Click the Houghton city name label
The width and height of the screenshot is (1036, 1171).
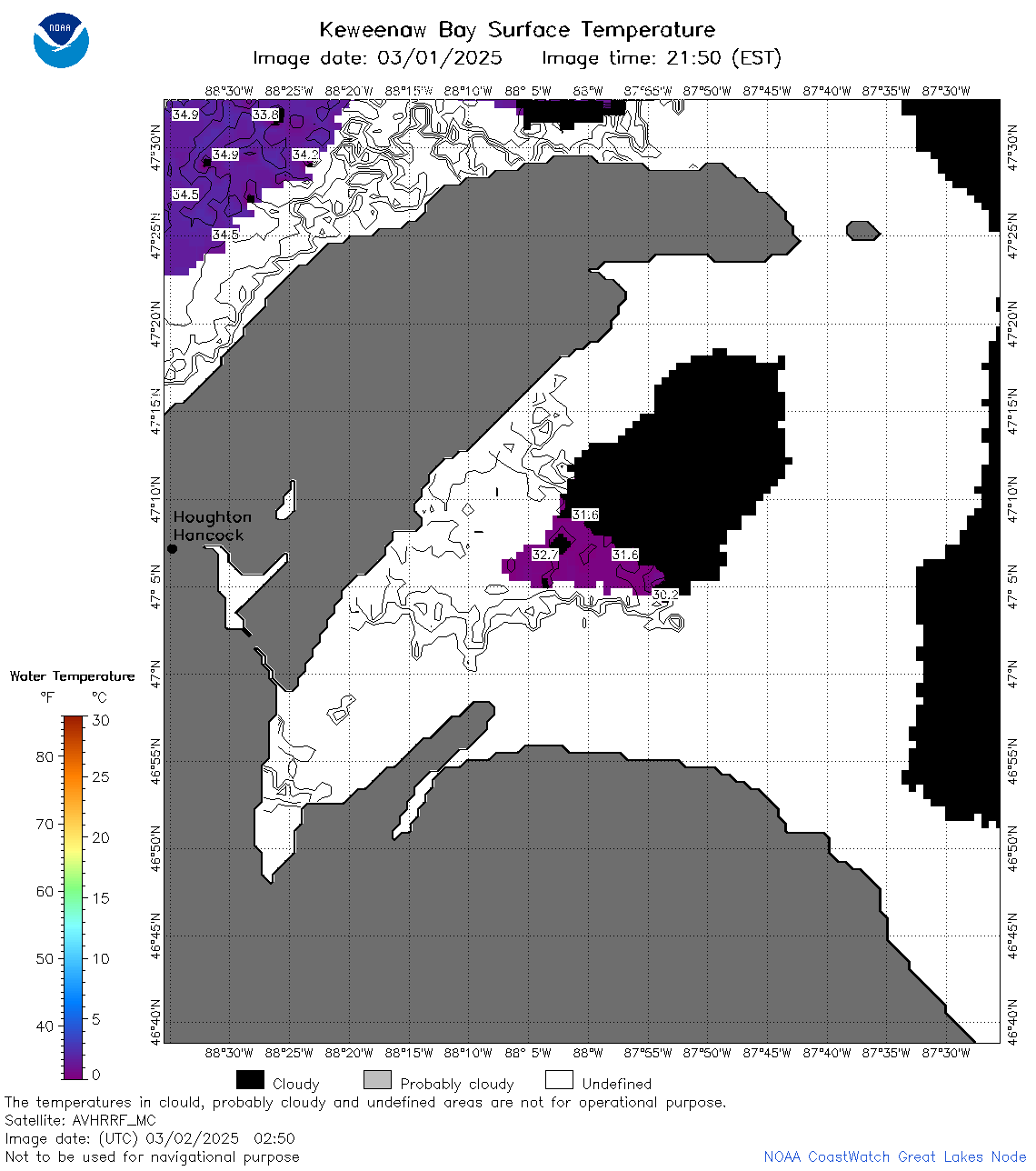[213, 516]
